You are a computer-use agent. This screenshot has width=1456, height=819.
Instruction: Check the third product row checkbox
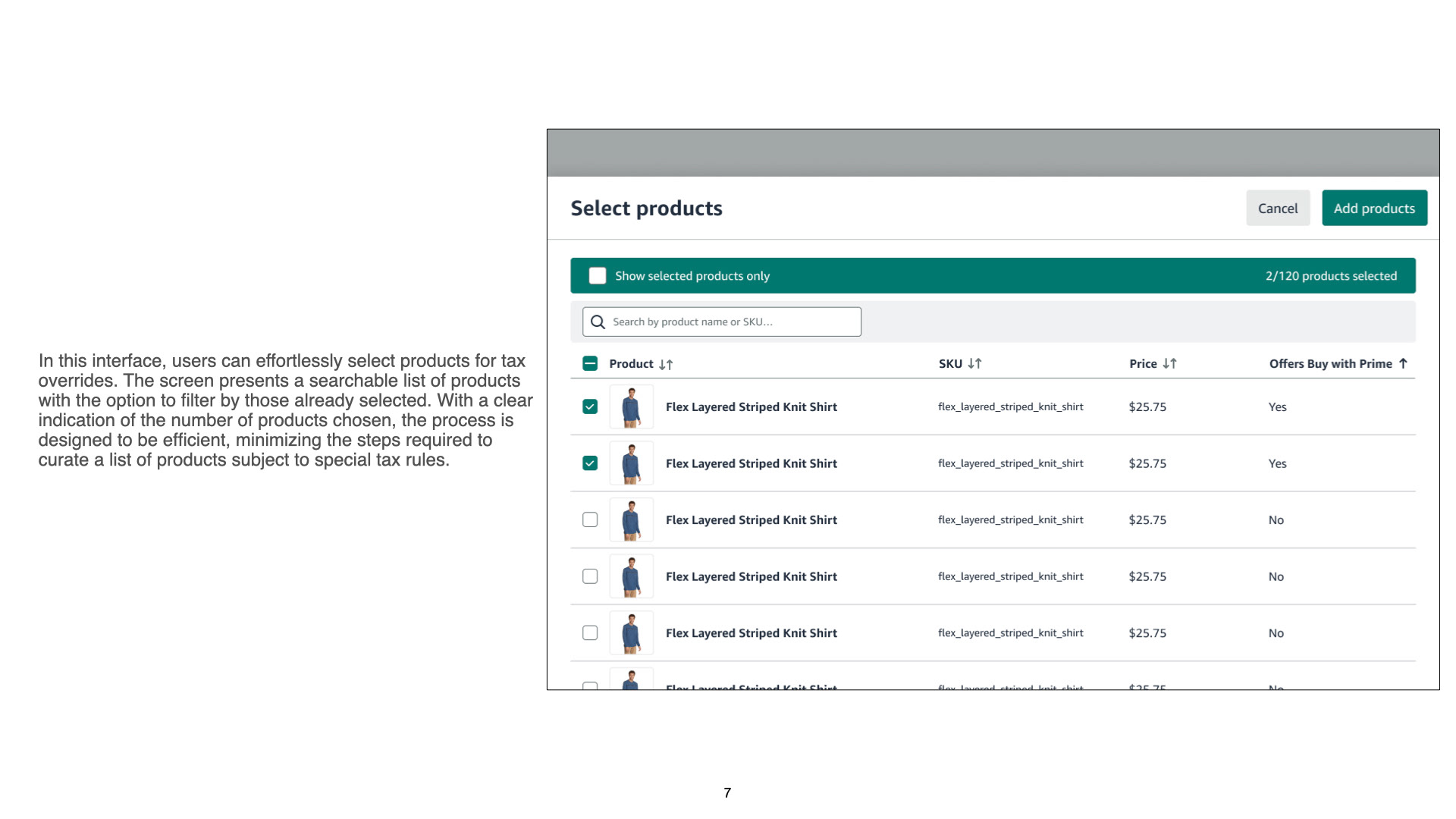tap(590, 520)
